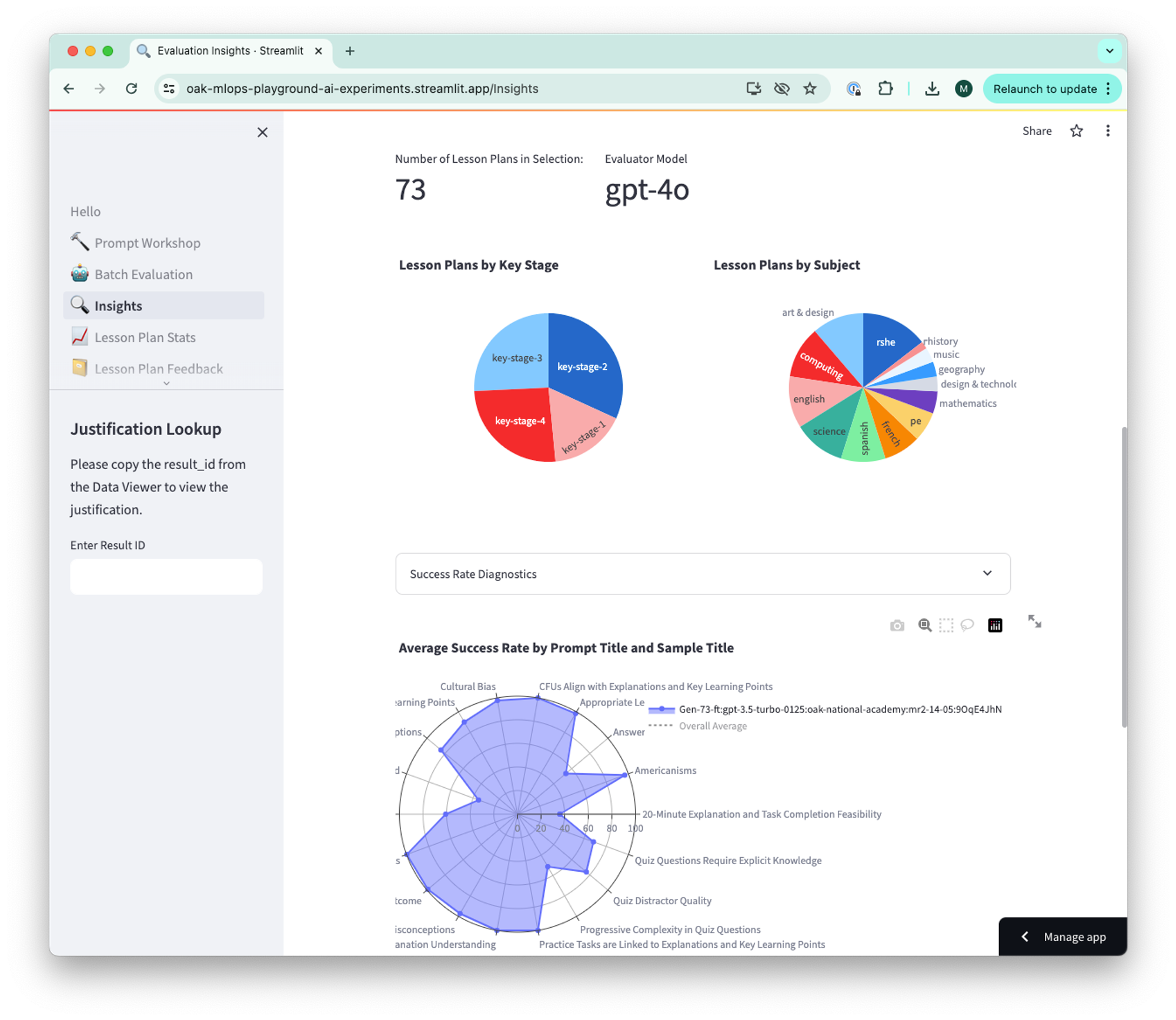
Task: Expand the radar chart to fullscreen
Action: (1034, 621)
